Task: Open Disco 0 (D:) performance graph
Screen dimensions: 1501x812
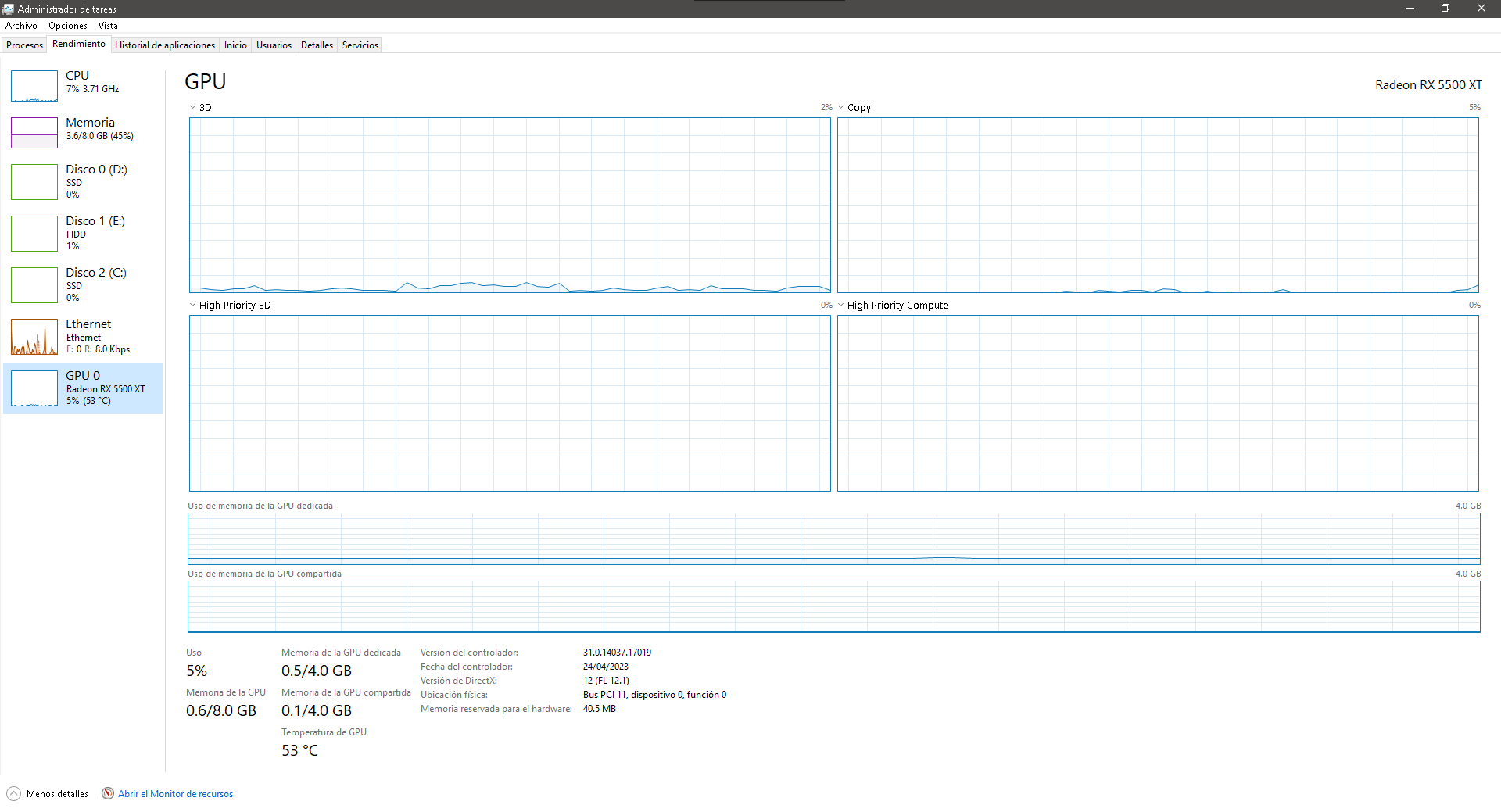Action: (34, 182)
